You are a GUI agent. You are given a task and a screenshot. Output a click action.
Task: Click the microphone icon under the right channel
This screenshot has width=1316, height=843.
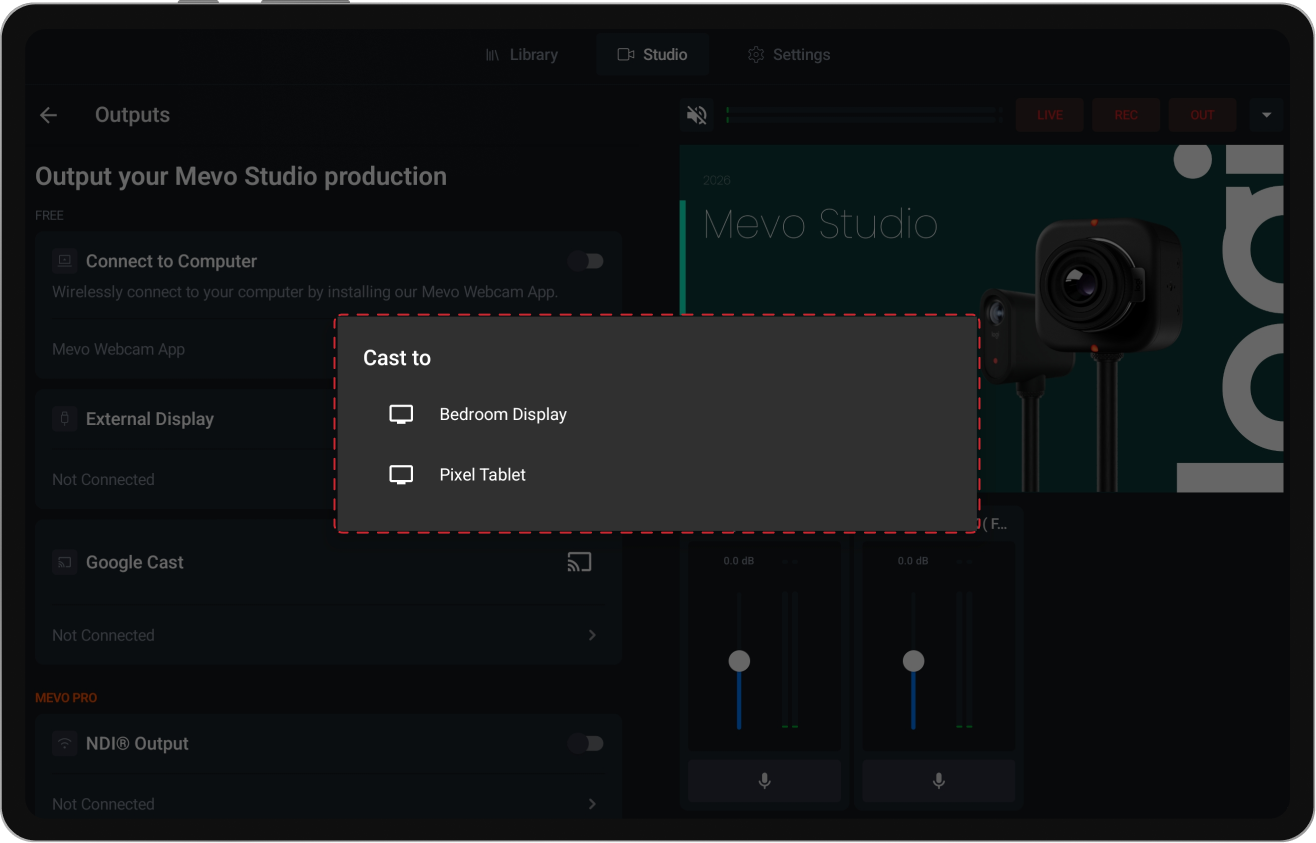coord(938,780)
